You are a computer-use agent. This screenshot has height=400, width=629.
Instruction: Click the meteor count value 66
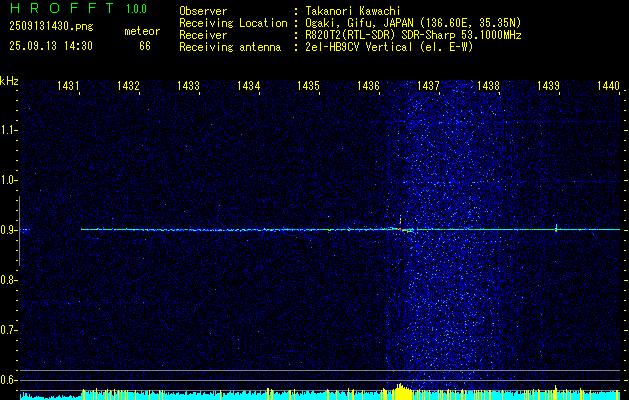pyautogui.click(x=145, y=46)
